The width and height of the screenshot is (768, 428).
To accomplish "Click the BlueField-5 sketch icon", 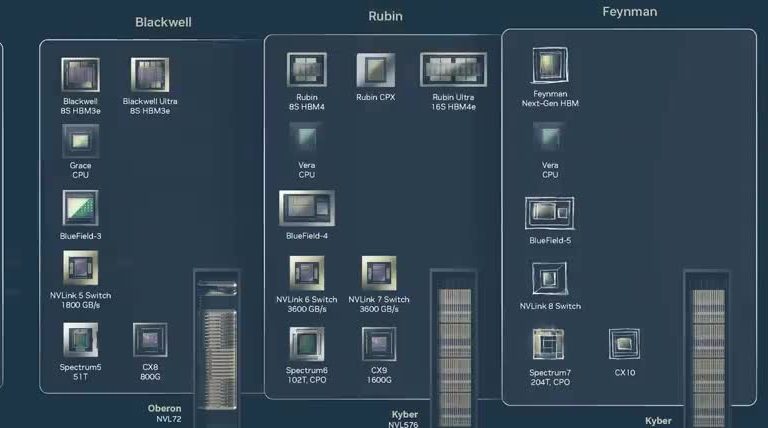I will tap(550, 212).
